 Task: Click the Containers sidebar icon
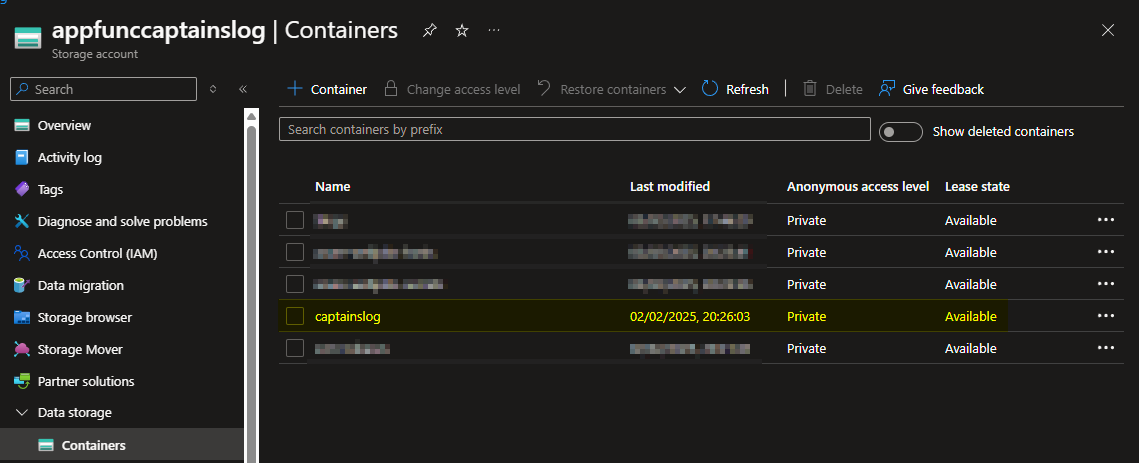46,445
